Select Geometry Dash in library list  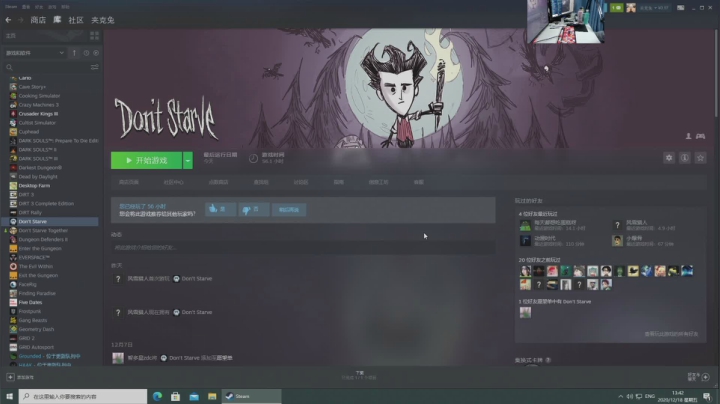pos(36,329)
